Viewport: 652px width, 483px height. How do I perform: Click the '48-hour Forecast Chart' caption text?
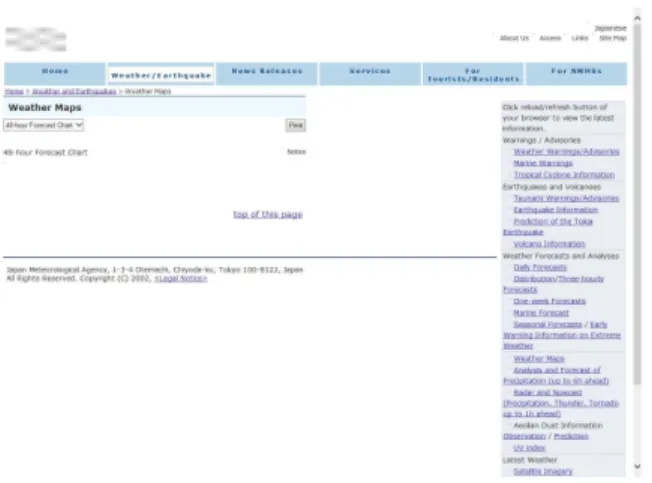pos(45,153)
